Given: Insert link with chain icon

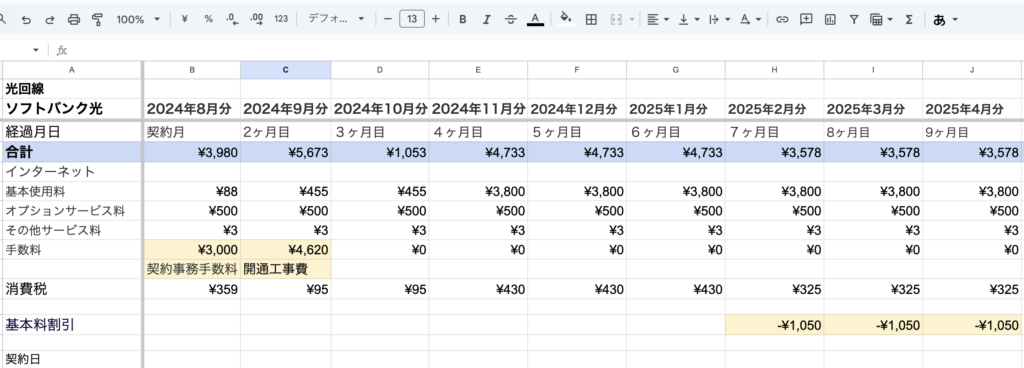Looking at the screenshot, I should click(782, 20).
